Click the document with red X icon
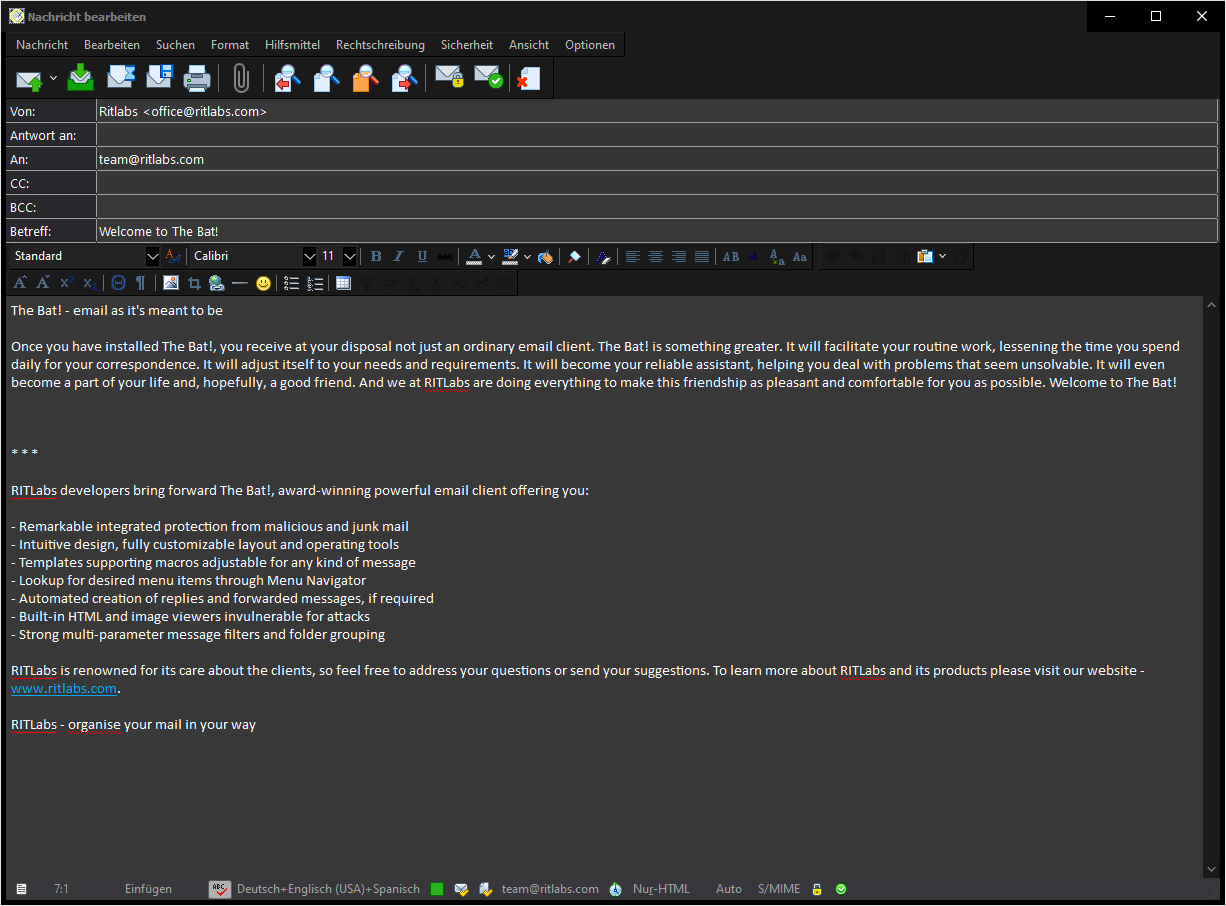Viewport: 1226px width, 906px height. (528, 78)
